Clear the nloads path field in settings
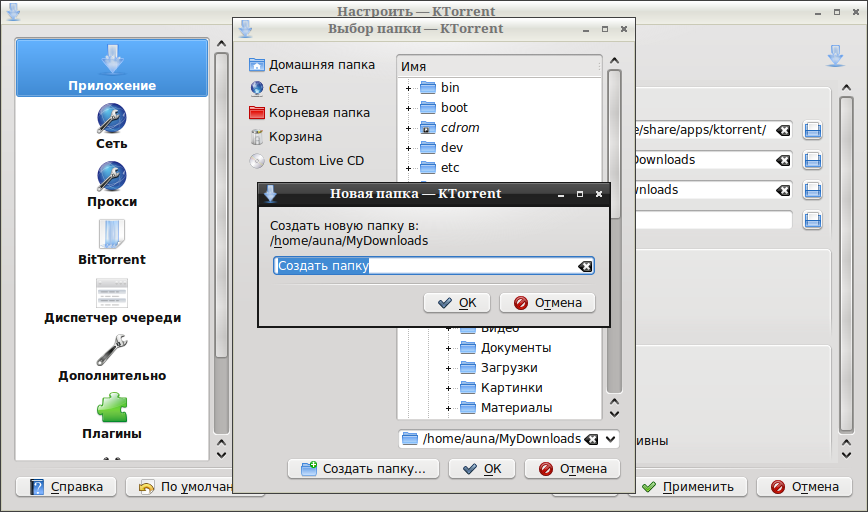868x512 pixels. pos(783,190)
